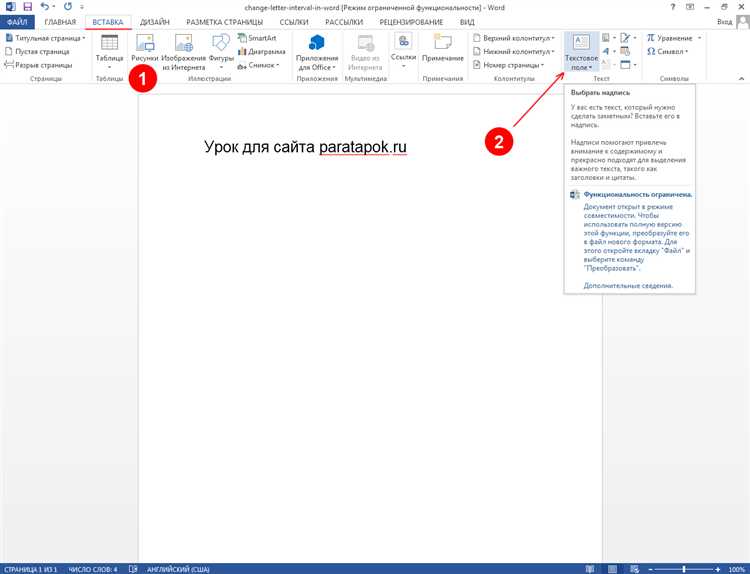Image resolution: width=750 pixels, height=574 pixels.
Task: Click the proofing errors icon in status bar
Action: 133,569
